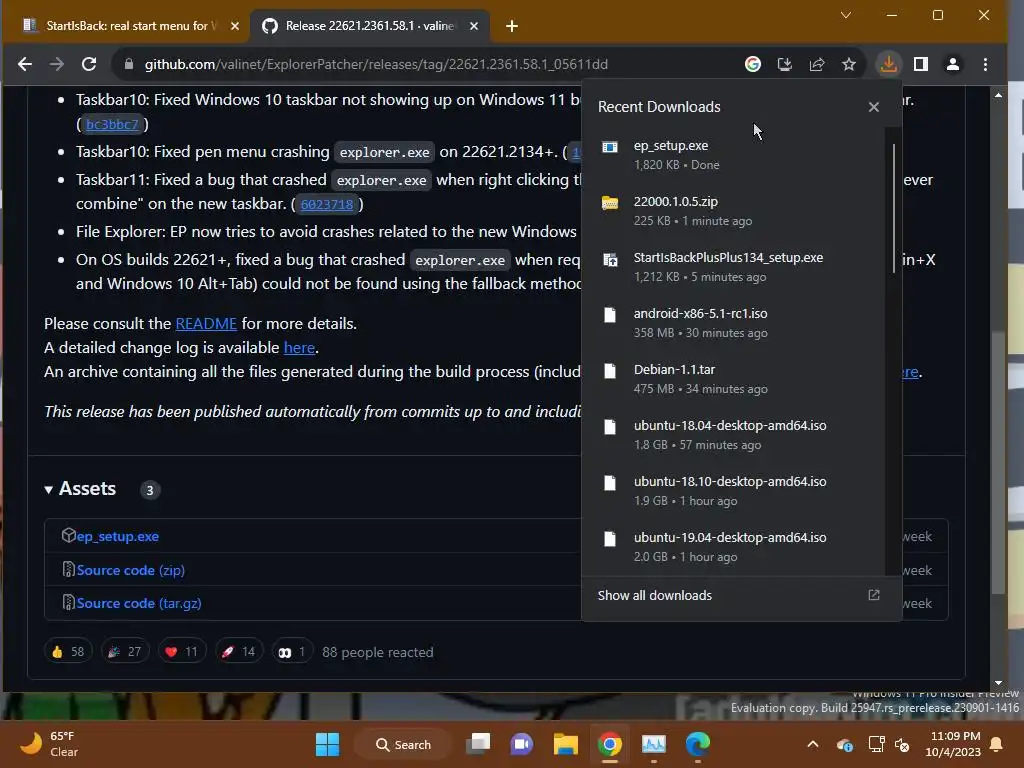Open detailed change log 'here' link
This screenshot has height=768, width=1024.
click(299, 347)
